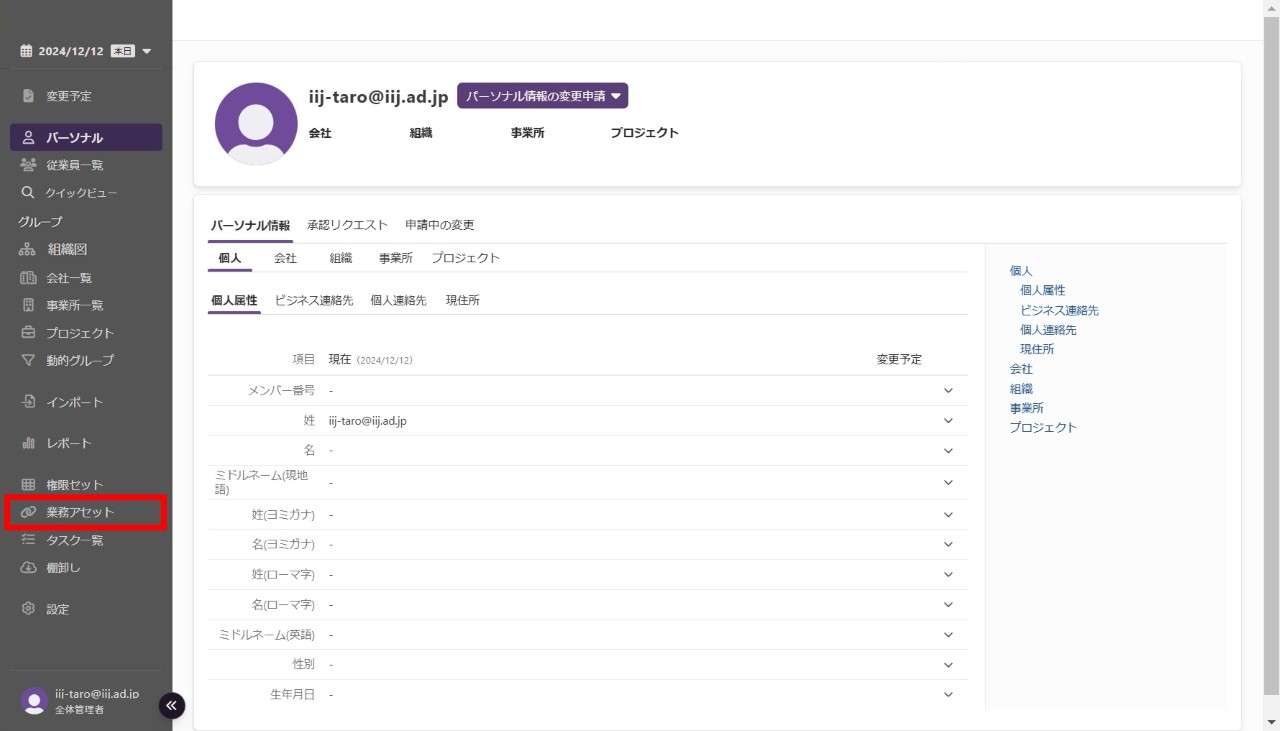Open the 業務アセット link icon
Image resolution: width=1280 pixels, height=731 pixels.
click(28, 512)
